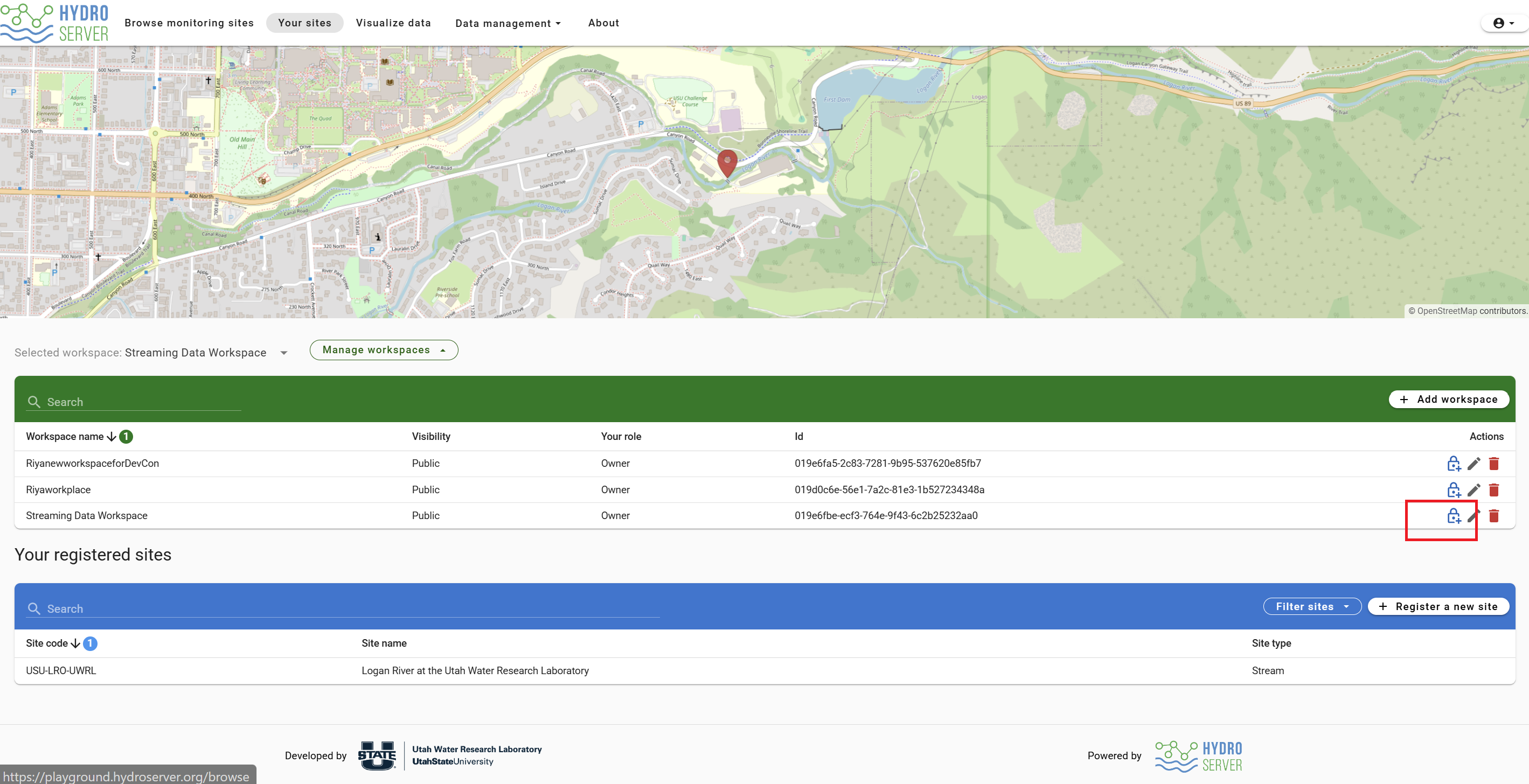Click the footer HydroServer logo

pyautogui.click(x=1198, y=756)
